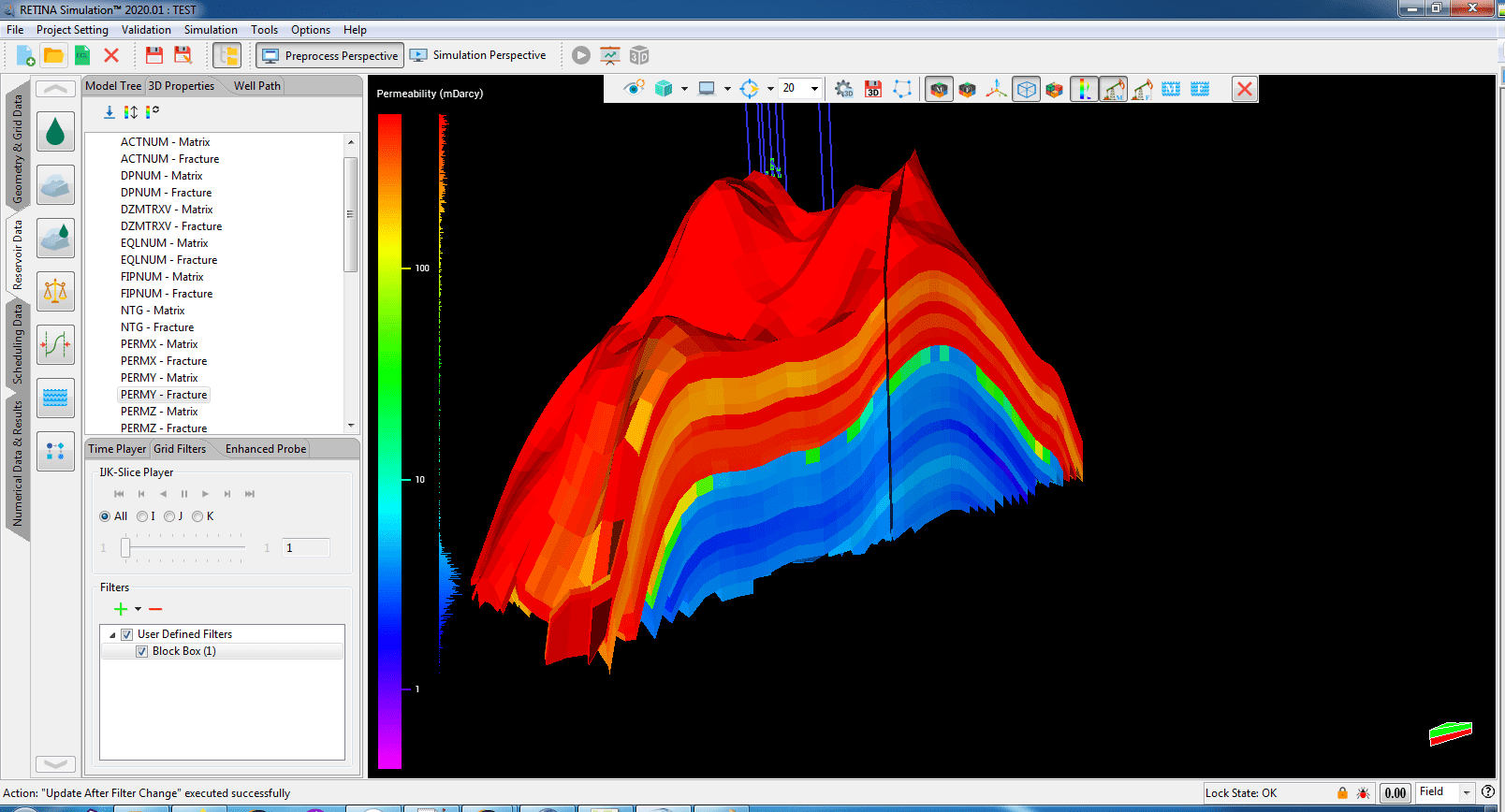Click the green ECL file import icon
Image resolution: width=1505 pixels, height=812 pixels.
point(82,56)
